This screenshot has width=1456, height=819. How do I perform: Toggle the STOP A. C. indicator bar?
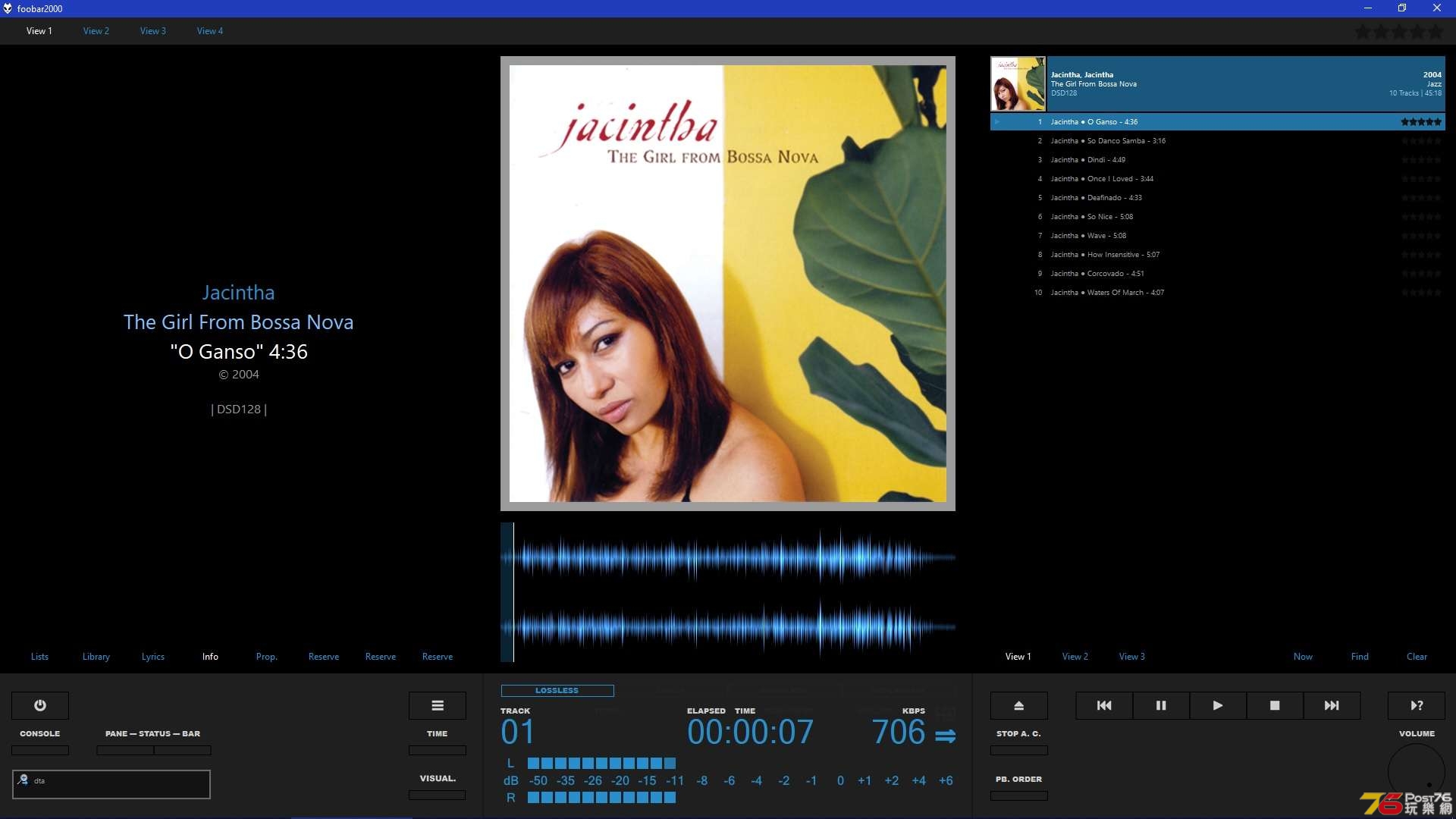1019,750
